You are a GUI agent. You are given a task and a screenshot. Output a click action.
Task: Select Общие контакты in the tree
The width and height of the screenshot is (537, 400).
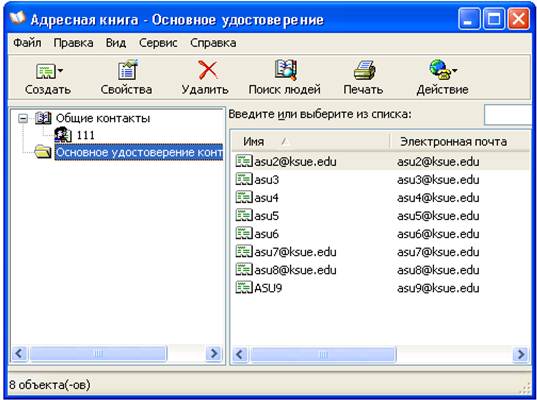(103, 118)
